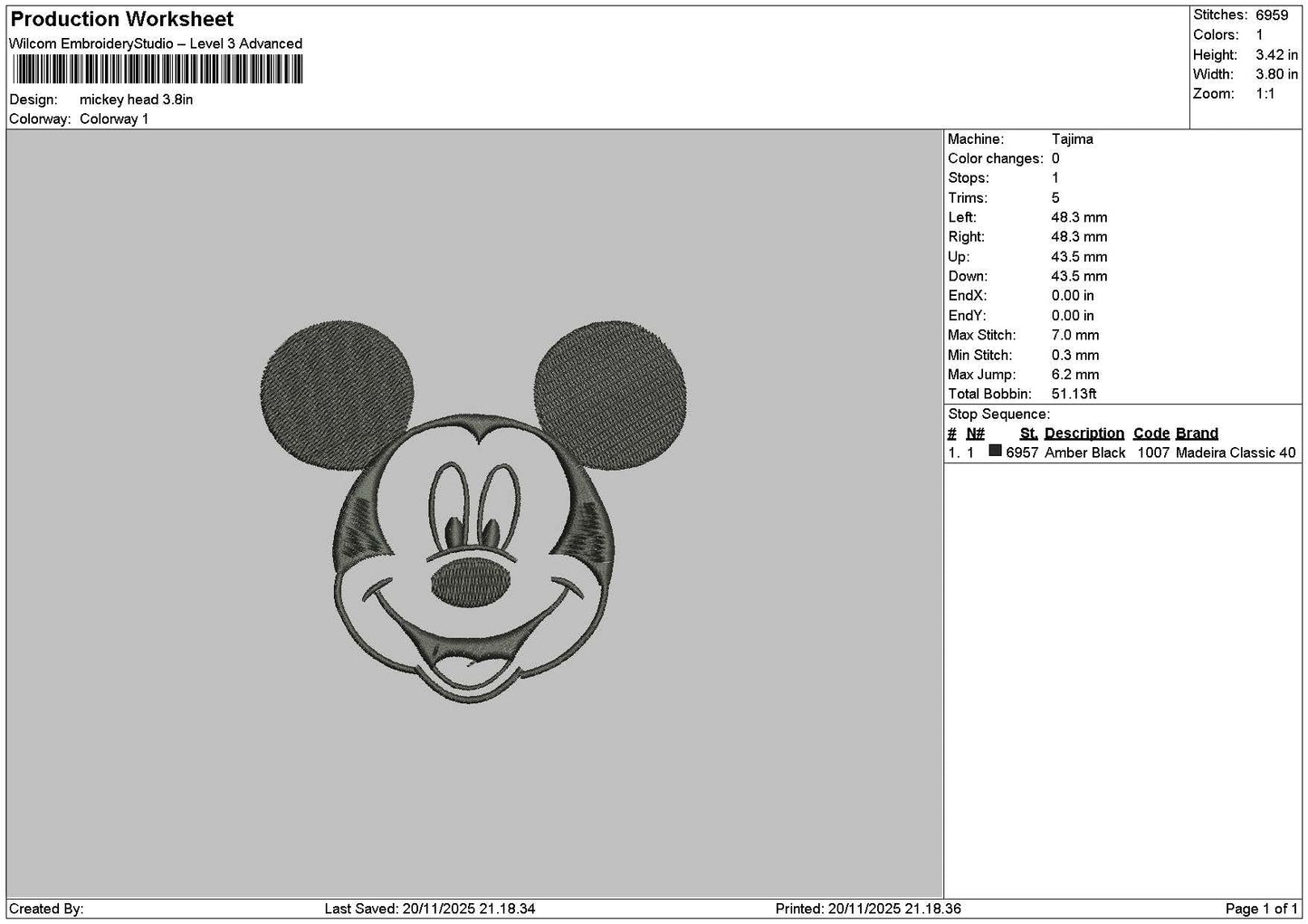Click the barcode under the software name
The image size is (1308, 924).
point(158,70)
